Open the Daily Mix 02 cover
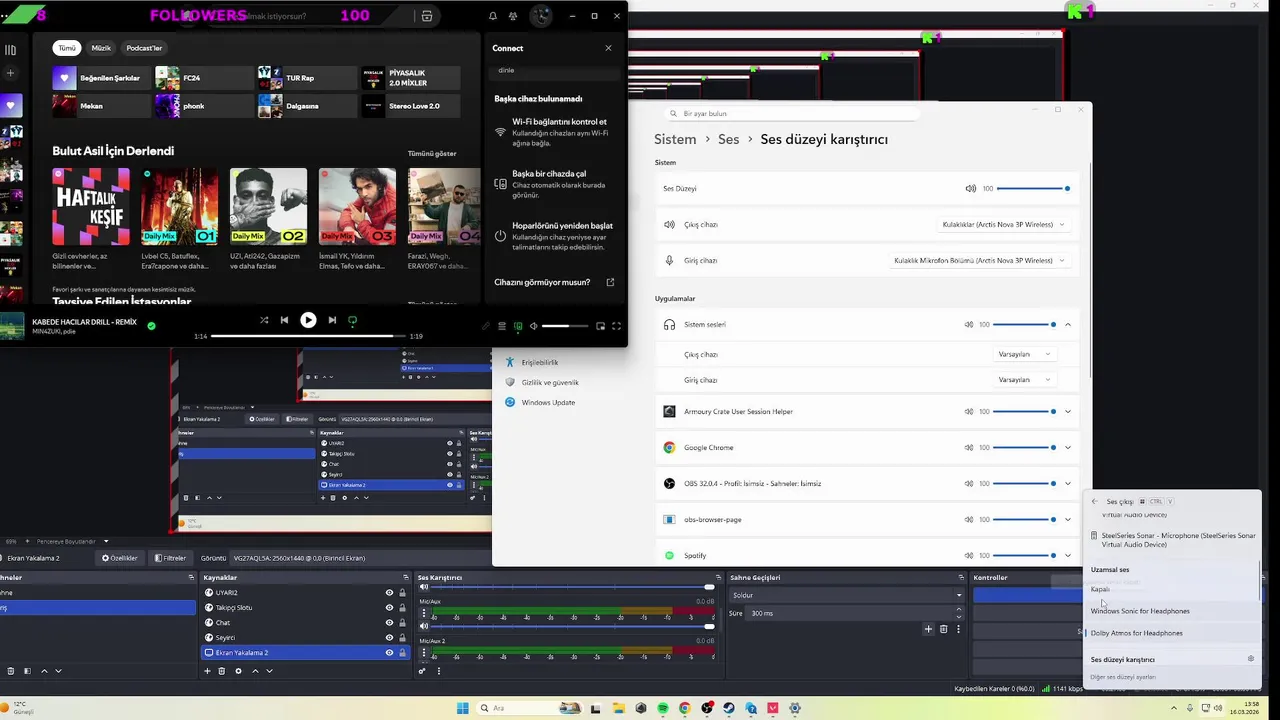Screen dimensions: 1280x720 tap(268, 206)
